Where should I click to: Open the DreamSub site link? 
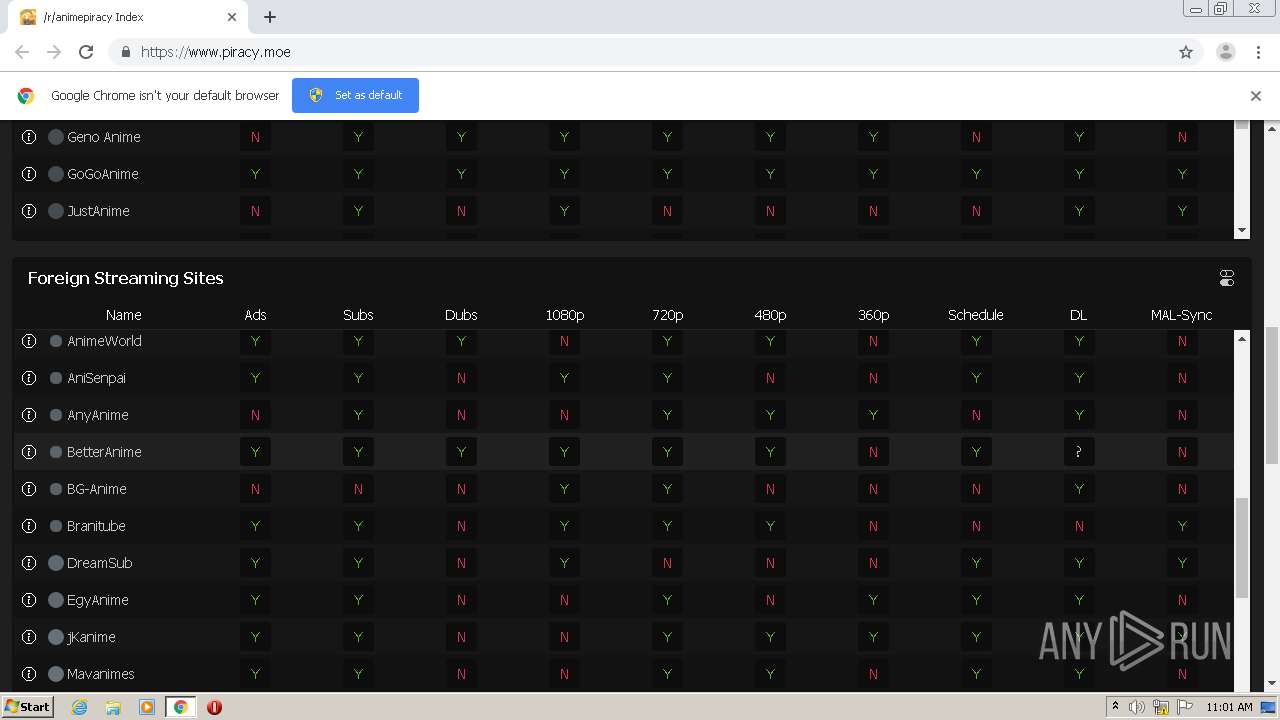[100, 563]
